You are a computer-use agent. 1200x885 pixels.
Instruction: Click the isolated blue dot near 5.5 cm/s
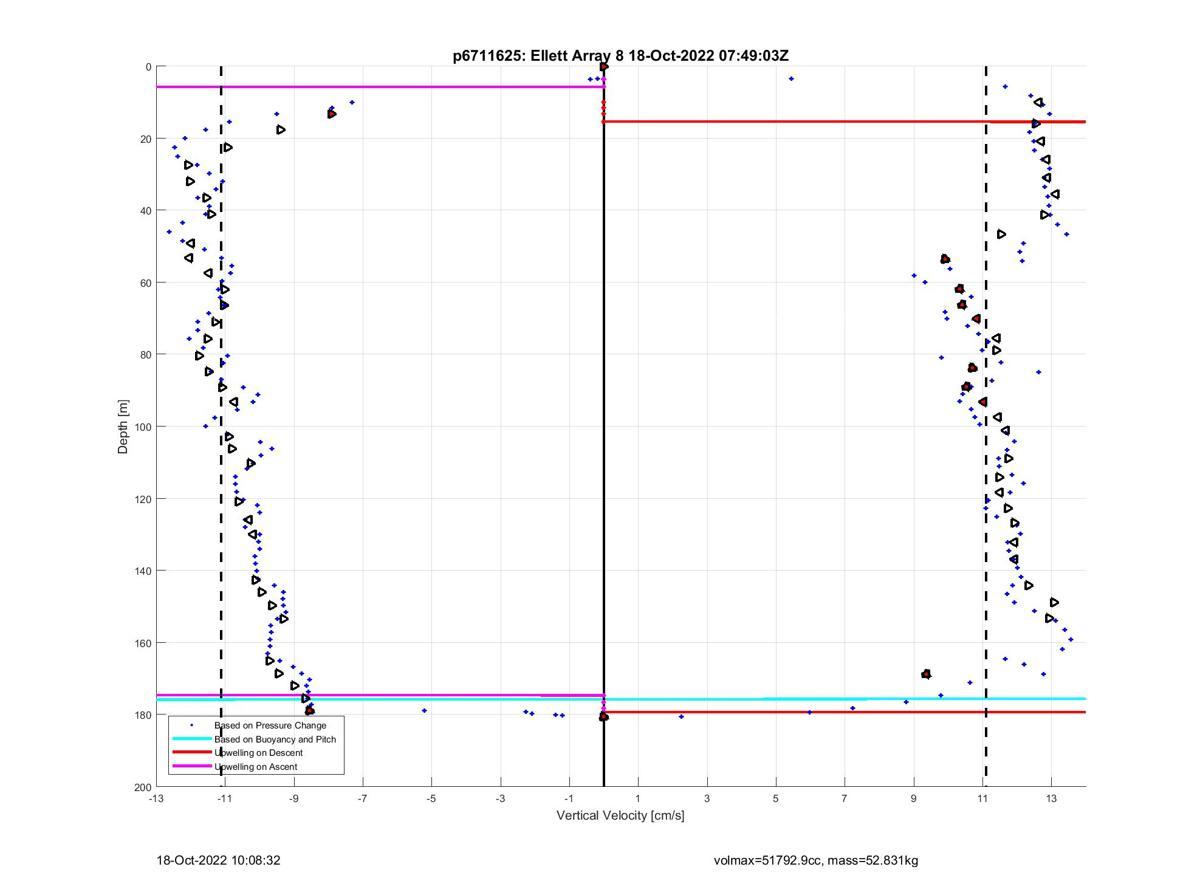[791, 78]
